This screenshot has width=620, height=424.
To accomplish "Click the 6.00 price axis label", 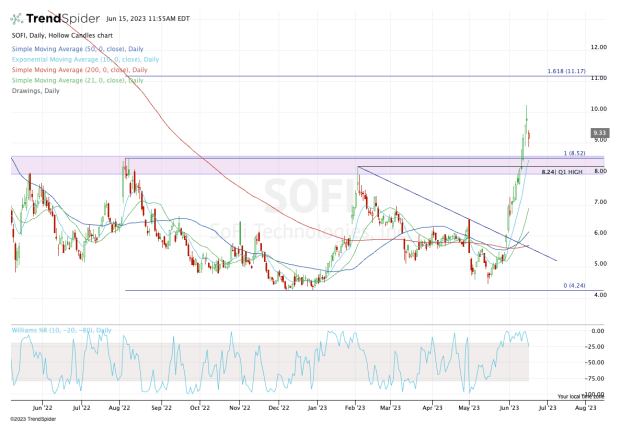I will 600,233.
